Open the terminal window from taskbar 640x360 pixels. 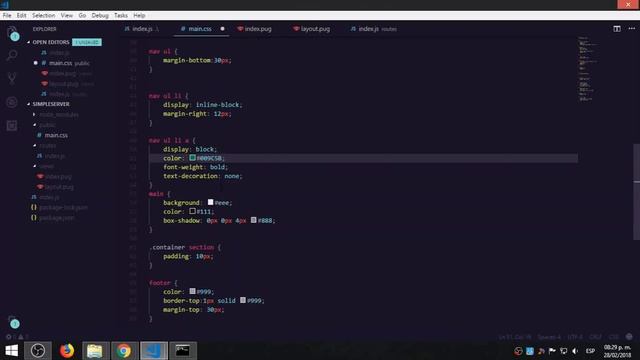(x=183, y=351)
